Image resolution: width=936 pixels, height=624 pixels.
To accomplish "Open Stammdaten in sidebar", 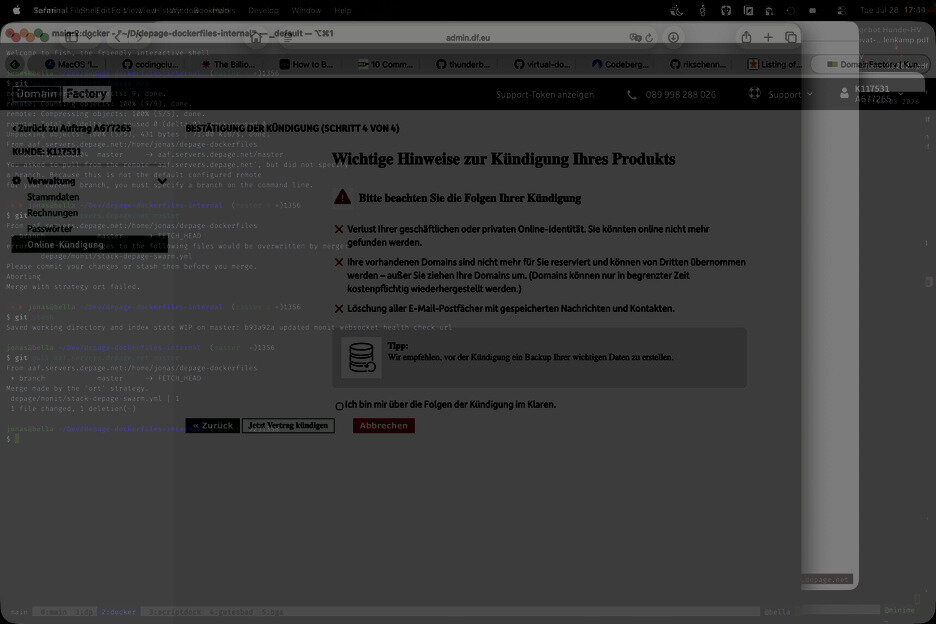I will [x=53, y=197].
